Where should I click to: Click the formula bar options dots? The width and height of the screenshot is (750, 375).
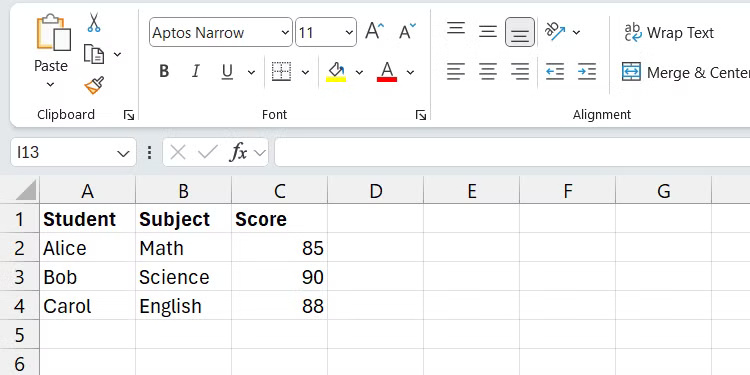click(150, 153)
